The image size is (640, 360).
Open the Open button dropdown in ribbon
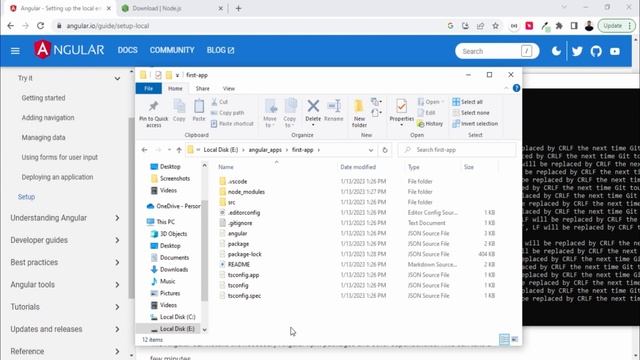click(443, 102)
